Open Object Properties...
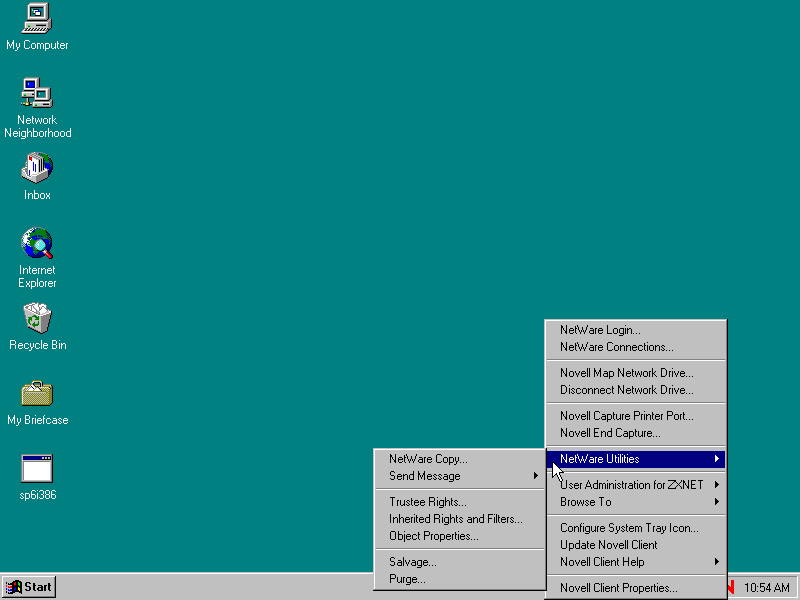Viewport: 800px width, 600px height. coord(460,536)
